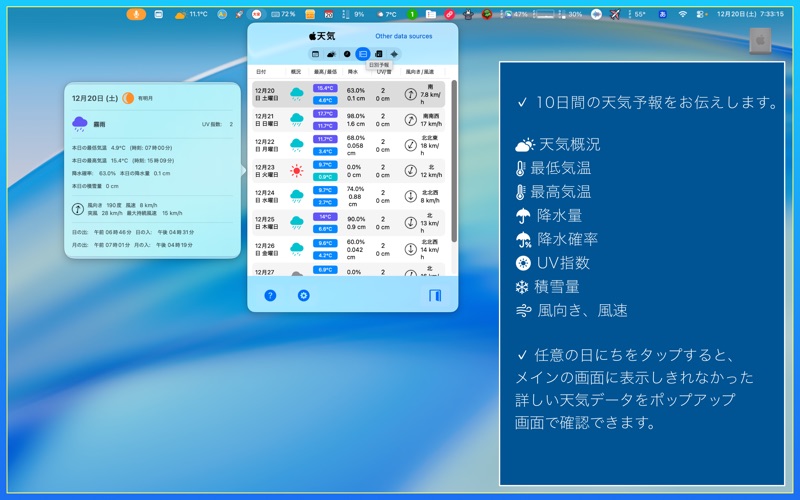800x500 pixels.
Task: Click the wind direction arrow for 12月24日
Action: 410,196
